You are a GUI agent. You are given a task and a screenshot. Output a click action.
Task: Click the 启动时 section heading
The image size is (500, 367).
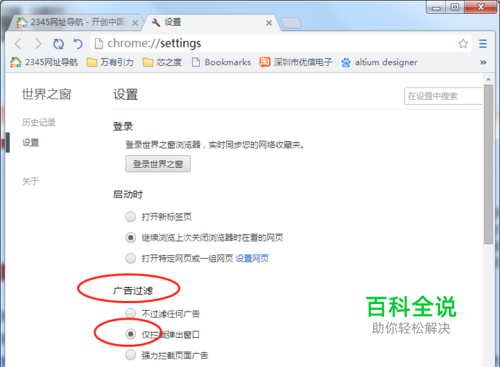tap(128, 194)
